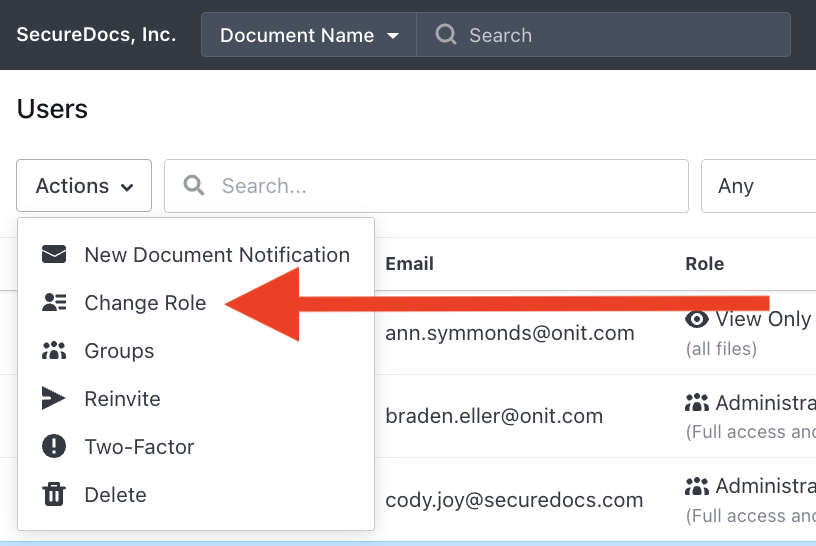
Task: Select Change Role in the Actions menu
Action: click(x=196, y=303)
